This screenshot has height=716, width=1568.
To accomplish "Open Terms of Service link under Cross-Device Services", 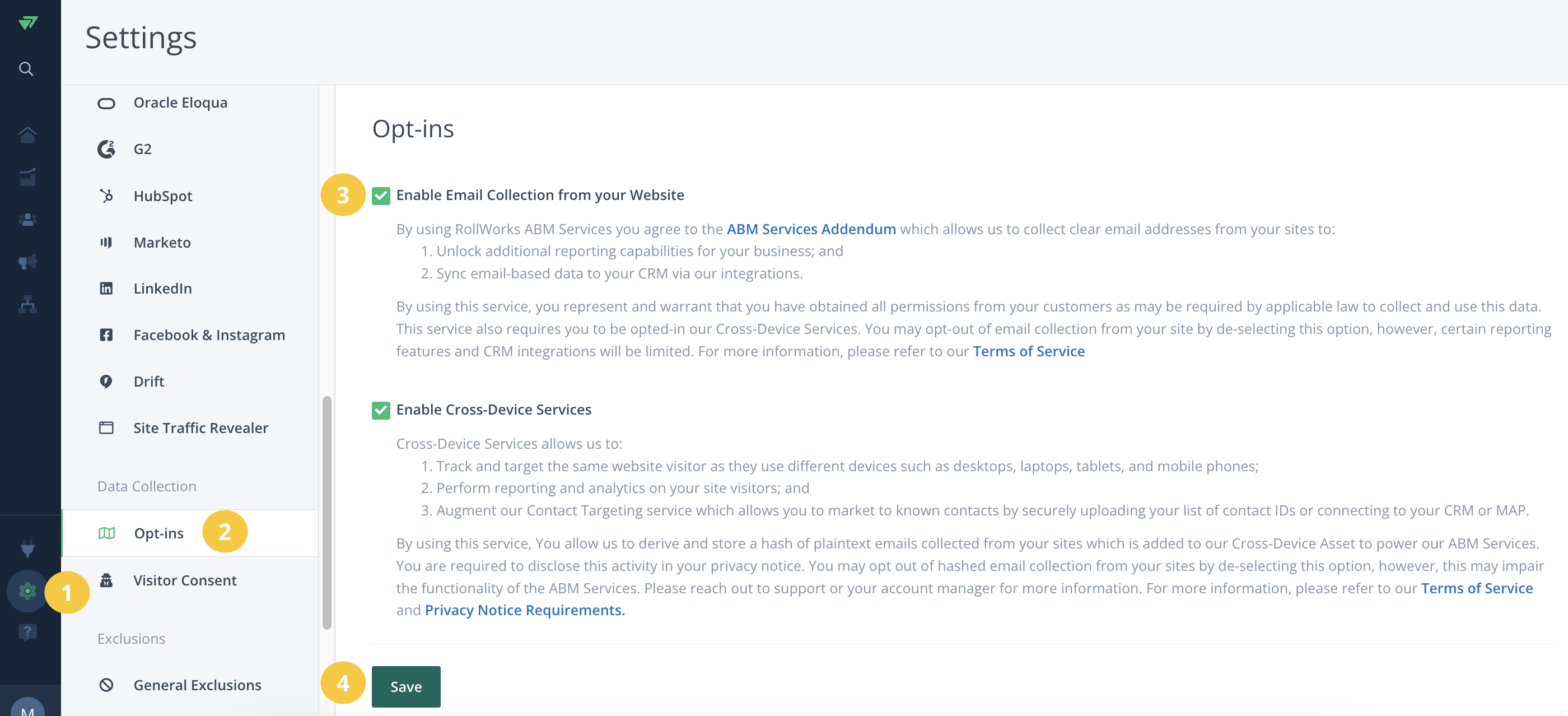I will [1477, 588].
